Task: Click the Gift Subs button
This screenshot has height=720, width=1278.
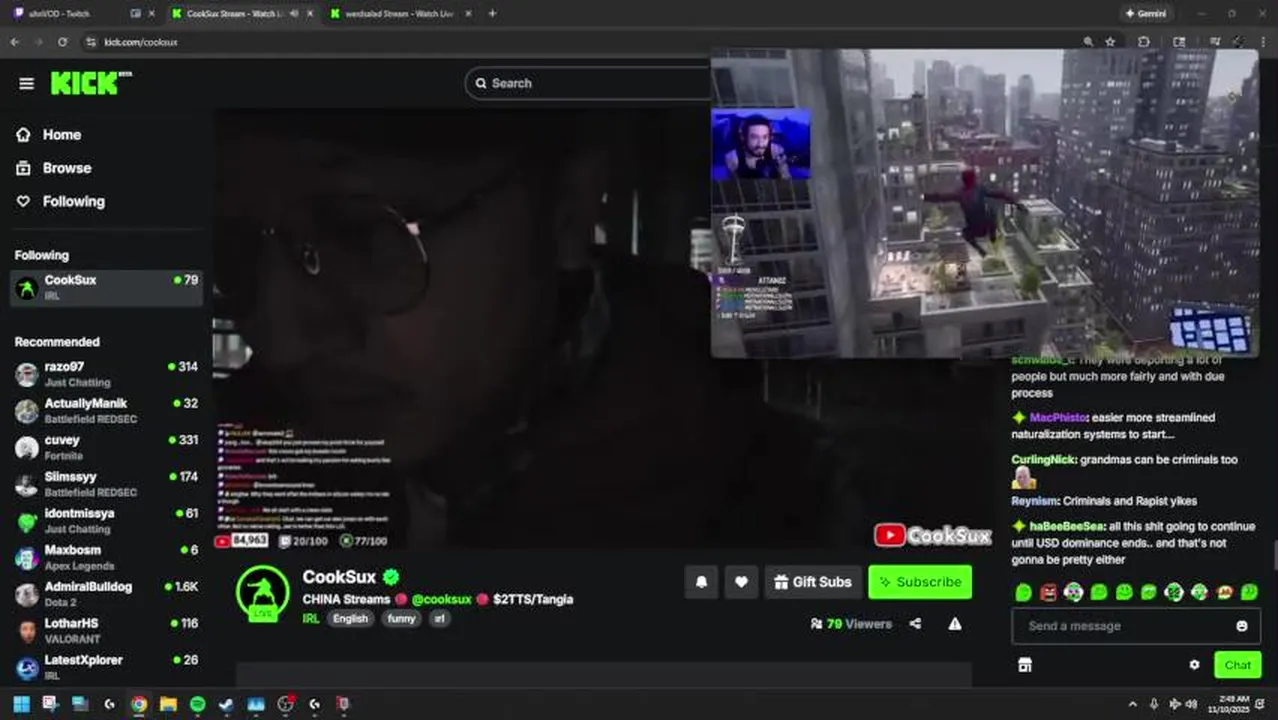Action: [812, 582]
